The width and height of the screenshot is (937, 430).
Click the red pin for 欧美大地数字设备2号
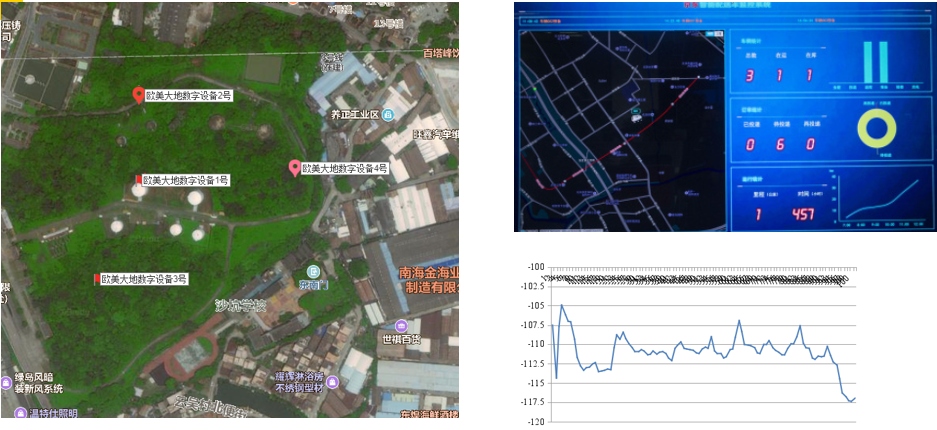point(139,95)
